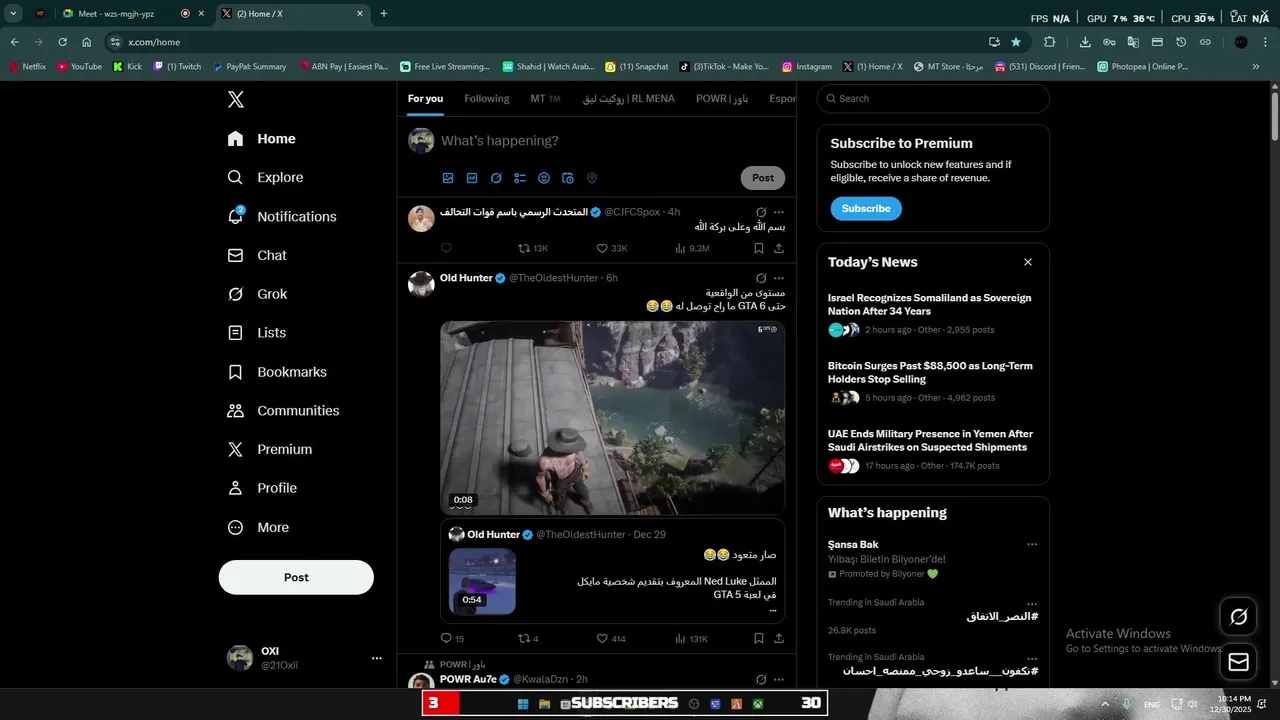The height and width of the screenshot is (720, 1280).
Task: Switch to the MT timeline tab
Action: [545, 99]
